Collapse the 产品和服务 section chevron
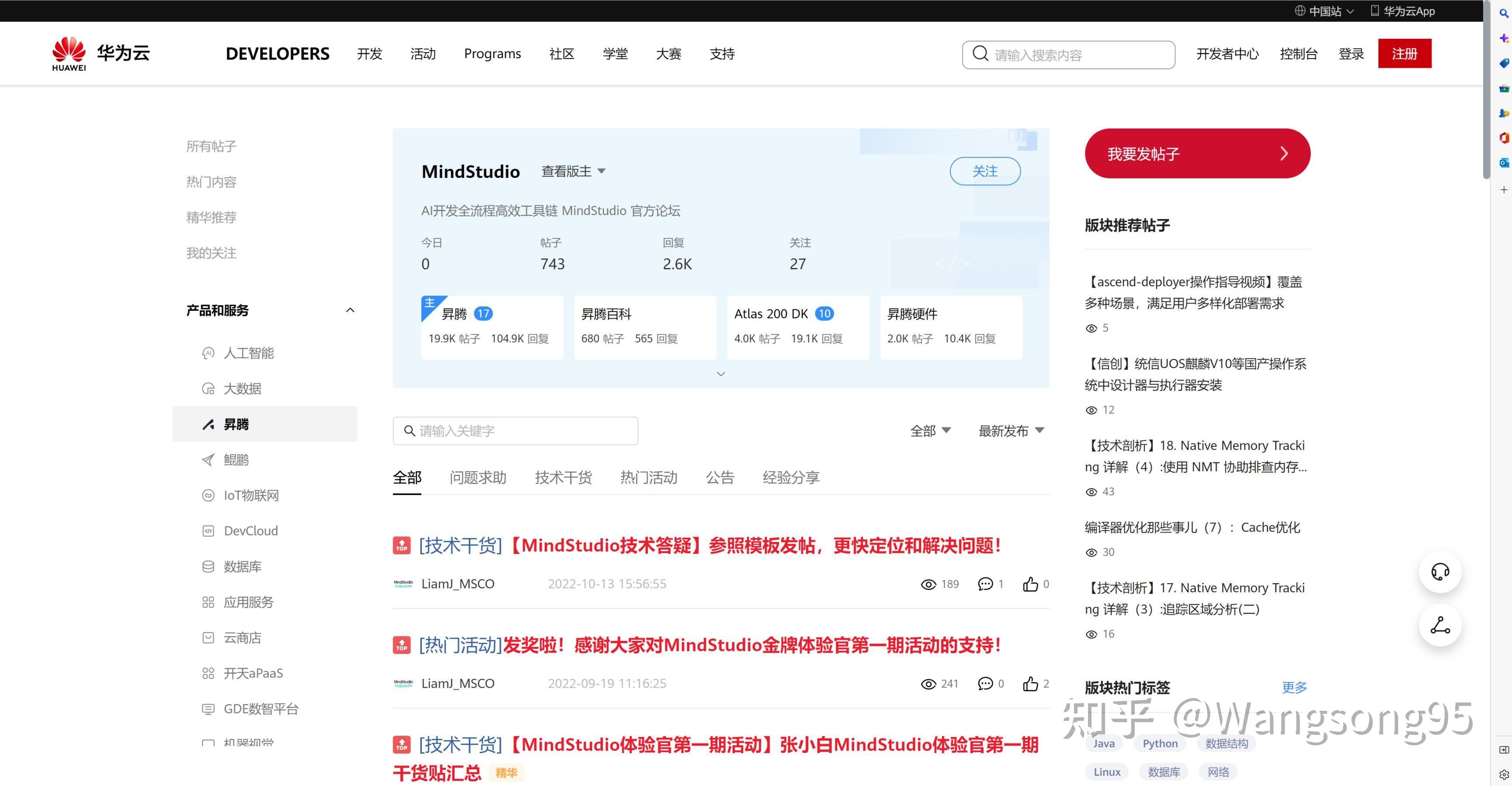Screen dimensions: 1512x786 [x=350, y=310]
